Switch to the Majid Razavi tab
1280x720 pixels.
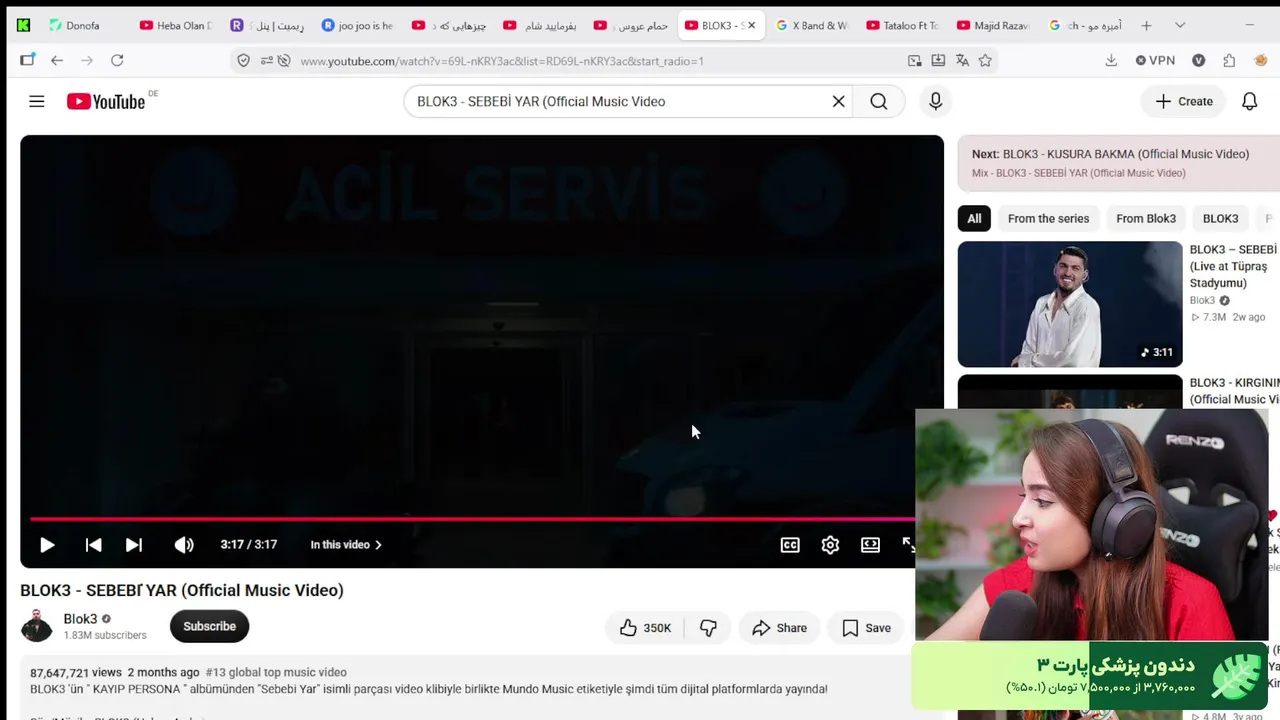click(x=992, y=25)
